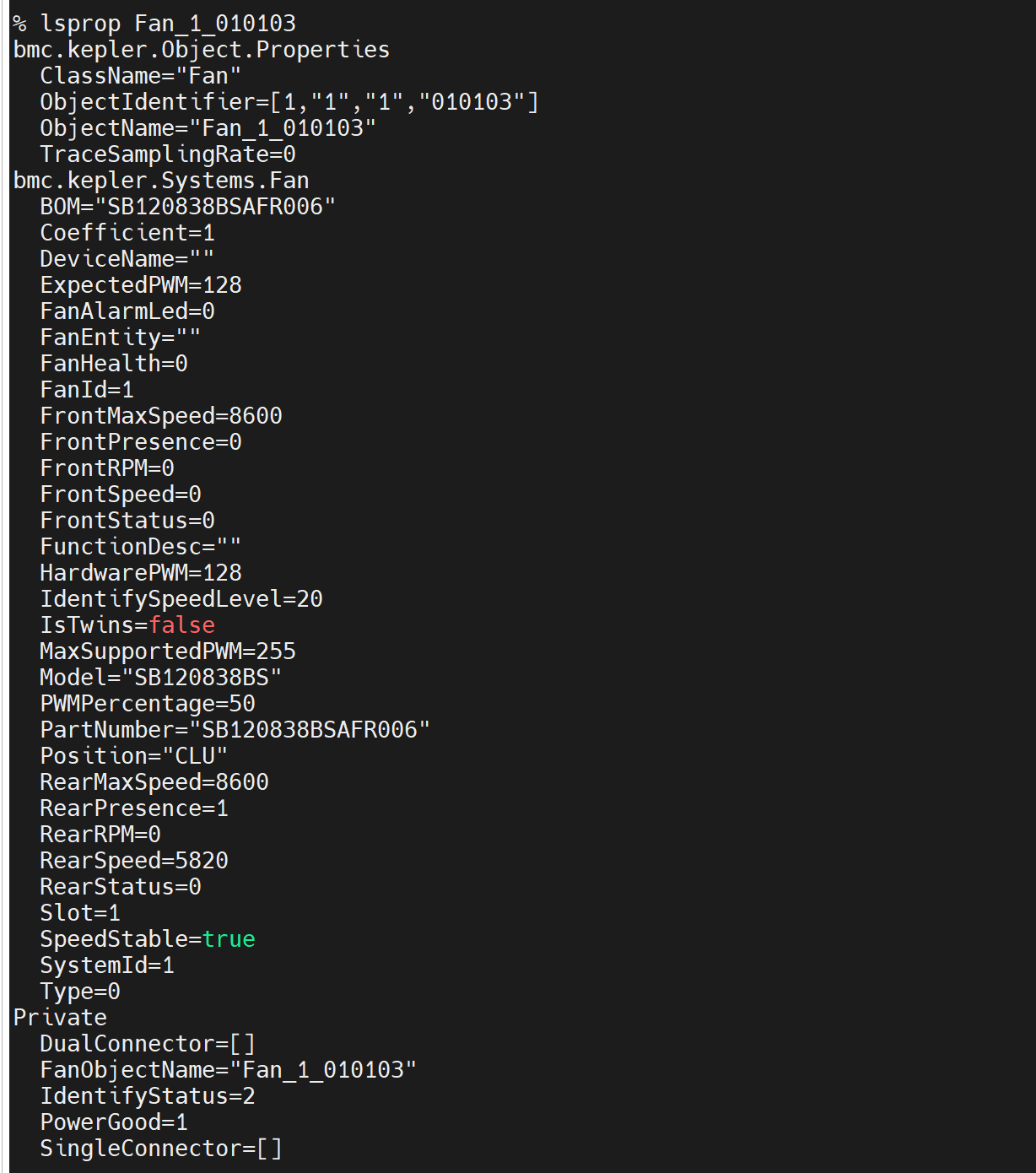Click the HardwarePWM=128 line
Image resolution: width=1036 pixels, height=1173 pixels.
(140, 573)
